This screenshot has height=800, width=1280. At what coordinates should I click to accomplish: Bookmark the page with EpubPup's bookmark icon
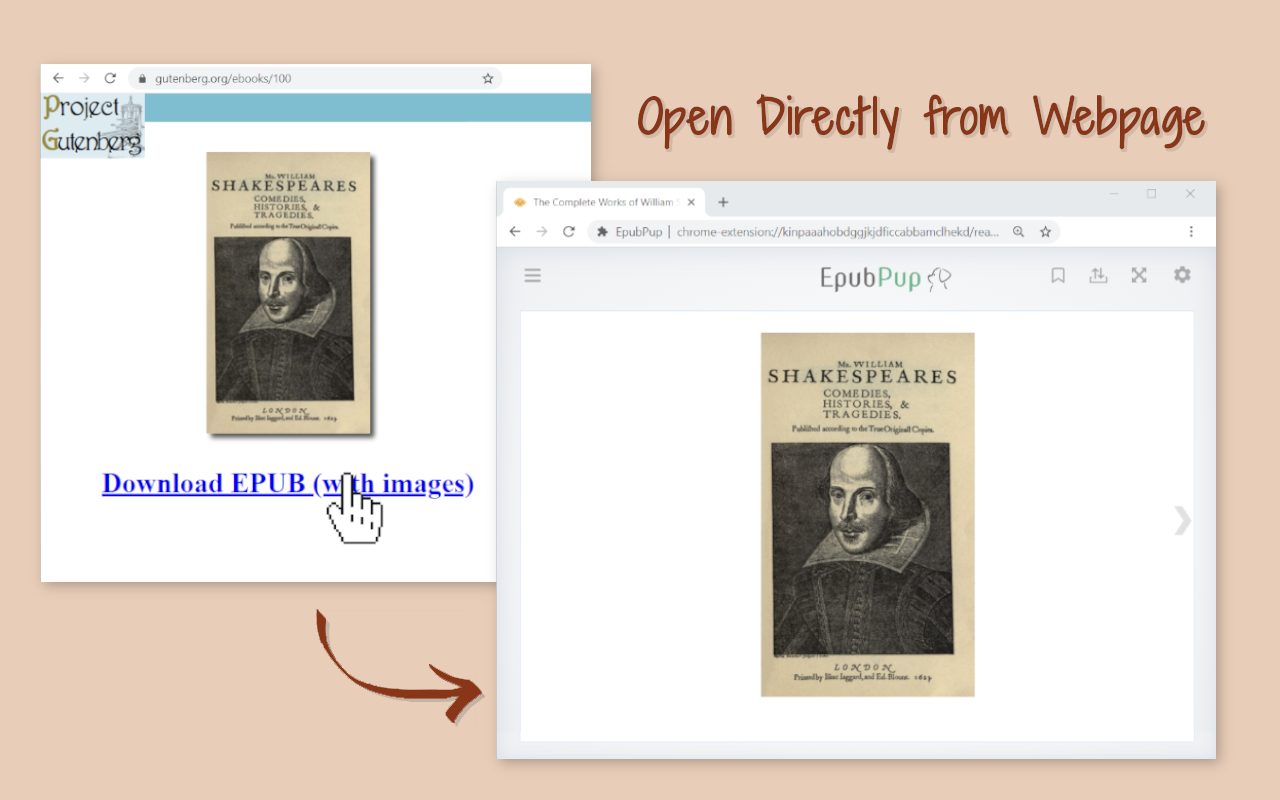[1058, 274]
